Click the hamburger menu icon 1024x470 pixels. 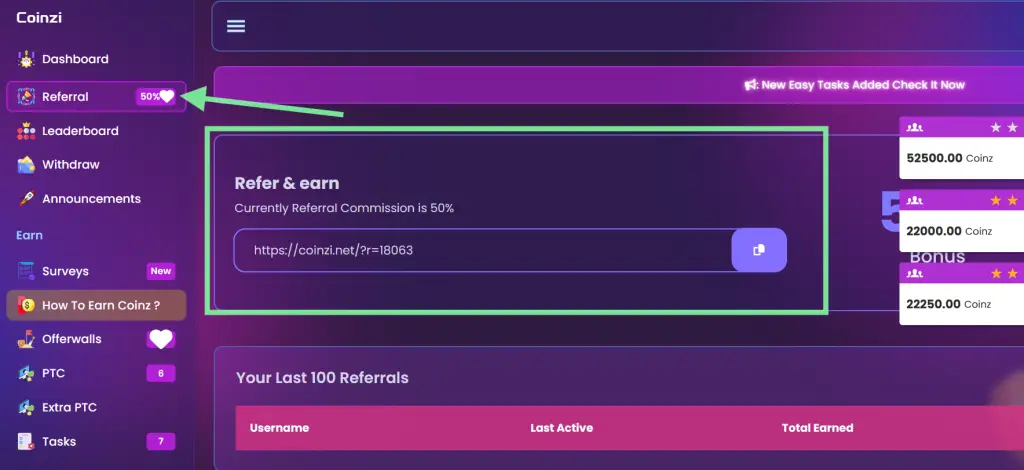point(236,26)
